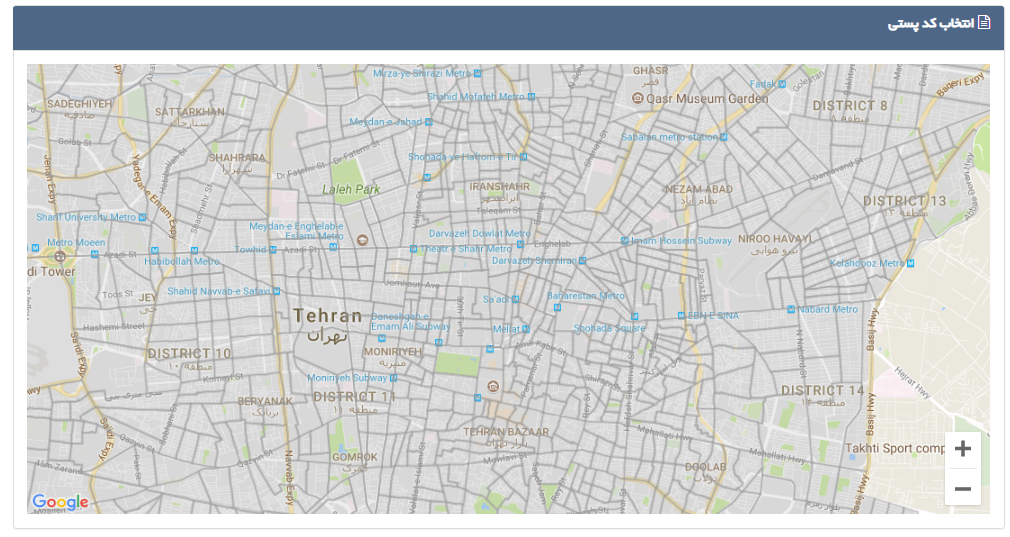Select the Shahid Mofateh Metro station marker
The image size is (1010, 537).
[531, 97]
